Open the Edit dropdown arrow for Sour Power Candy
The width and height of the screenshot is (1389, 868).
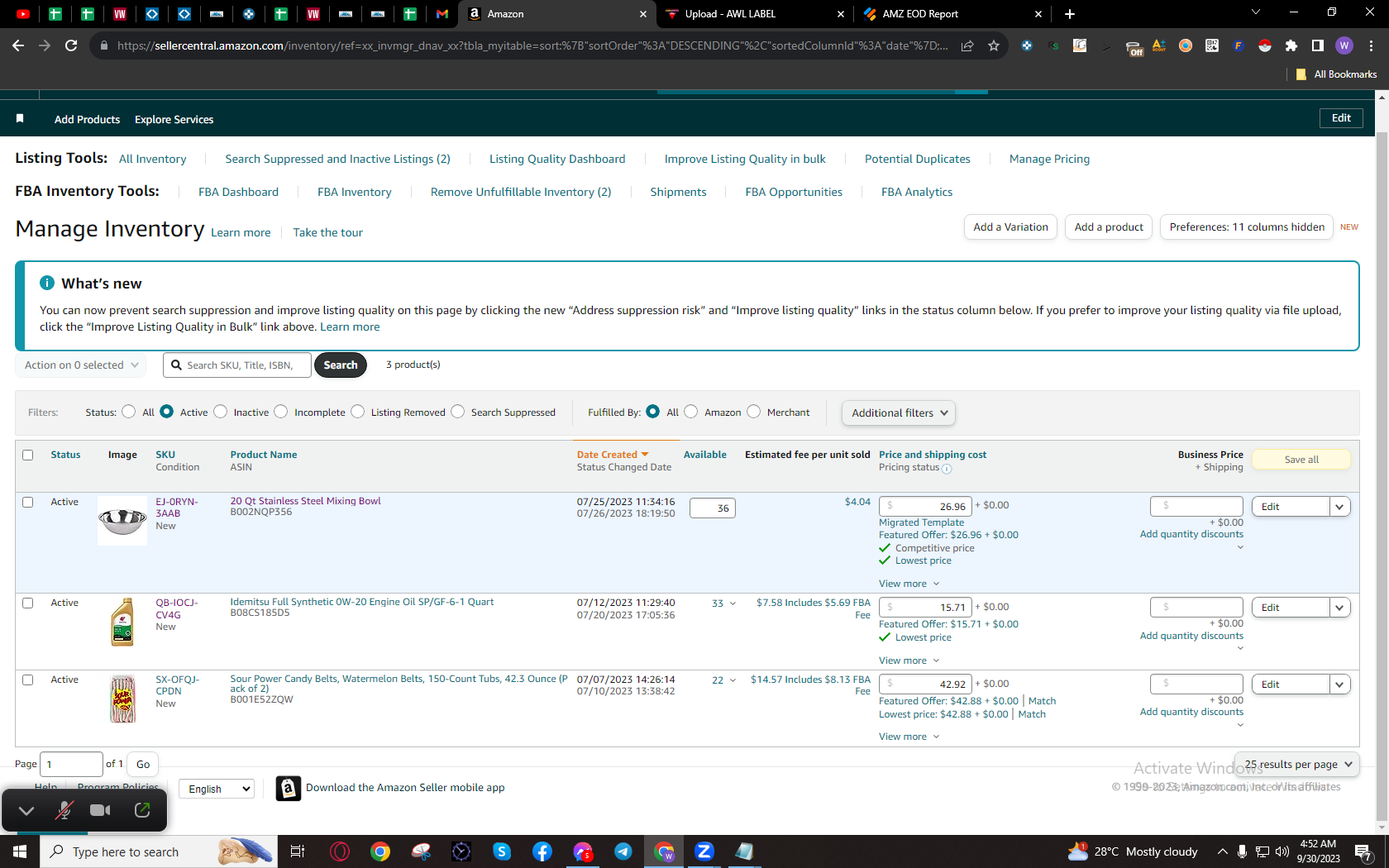(1340, 684)
